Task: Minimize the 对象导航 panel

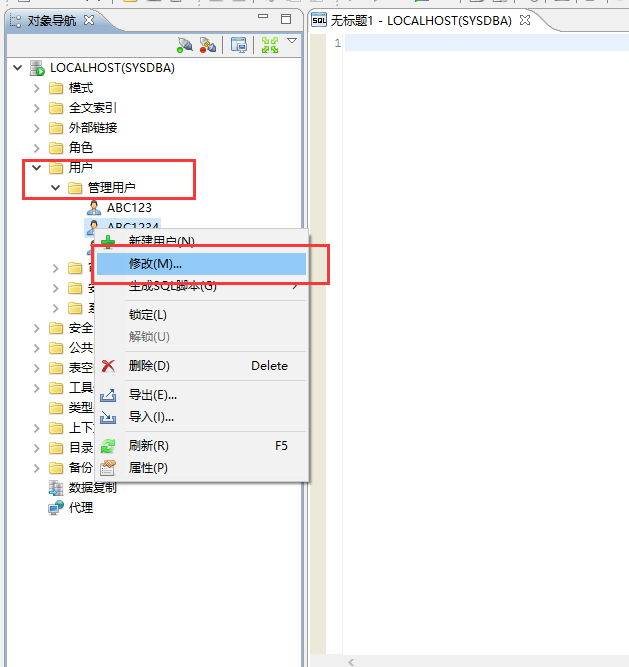Action: click(263, 16)
